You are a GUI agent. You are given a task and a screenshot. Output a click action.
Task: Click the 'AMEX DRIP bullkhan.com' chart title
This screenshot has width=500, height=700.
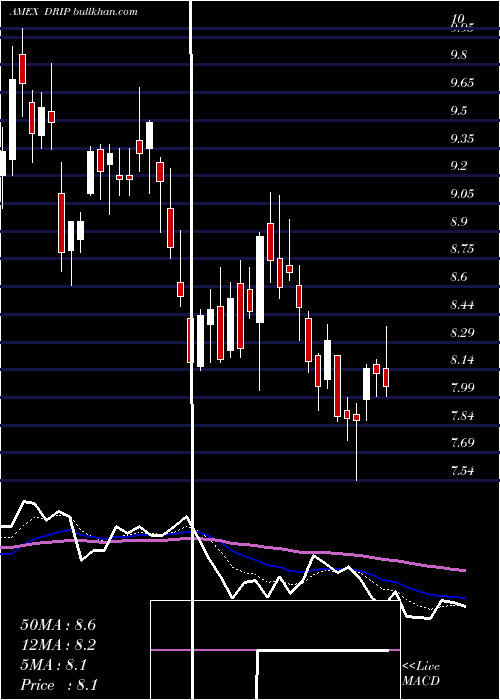[x=73, y=12]
